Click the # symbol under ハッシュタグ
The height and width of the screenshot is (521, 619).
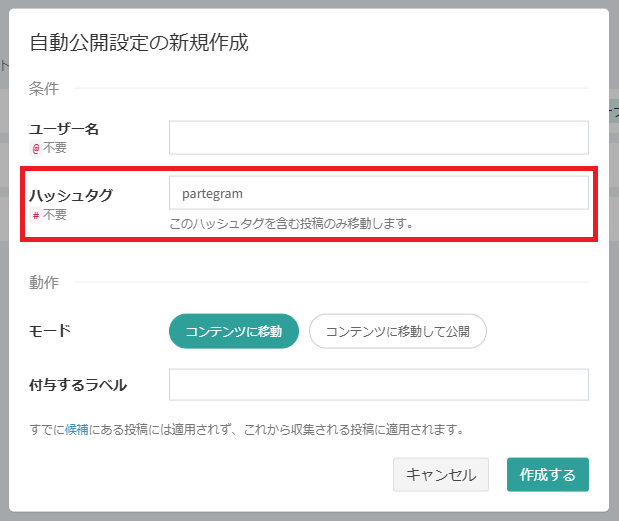tap(36, 215)
